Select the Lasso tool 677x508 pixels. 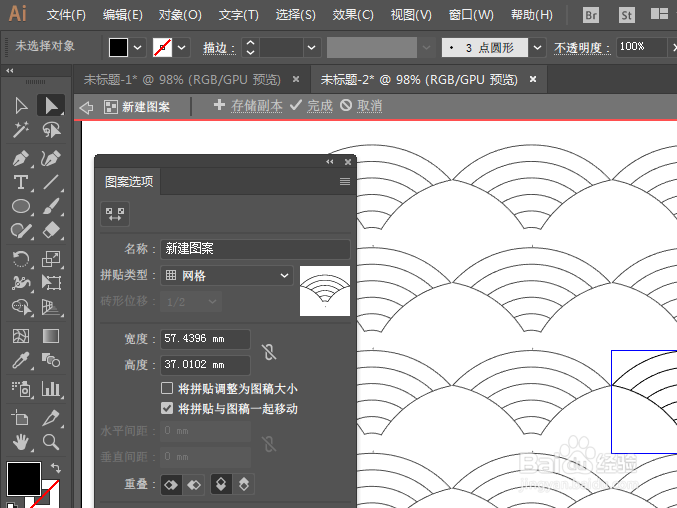coord(51,129)
